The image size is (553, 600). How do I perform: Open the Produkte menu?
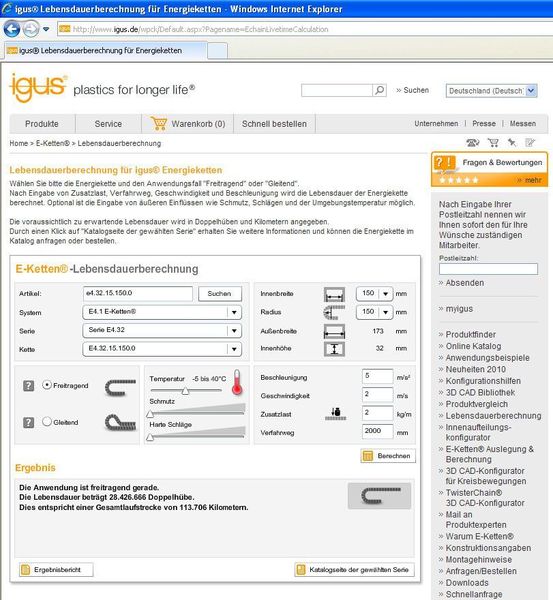pyautogui.click(x=42, y=124)
